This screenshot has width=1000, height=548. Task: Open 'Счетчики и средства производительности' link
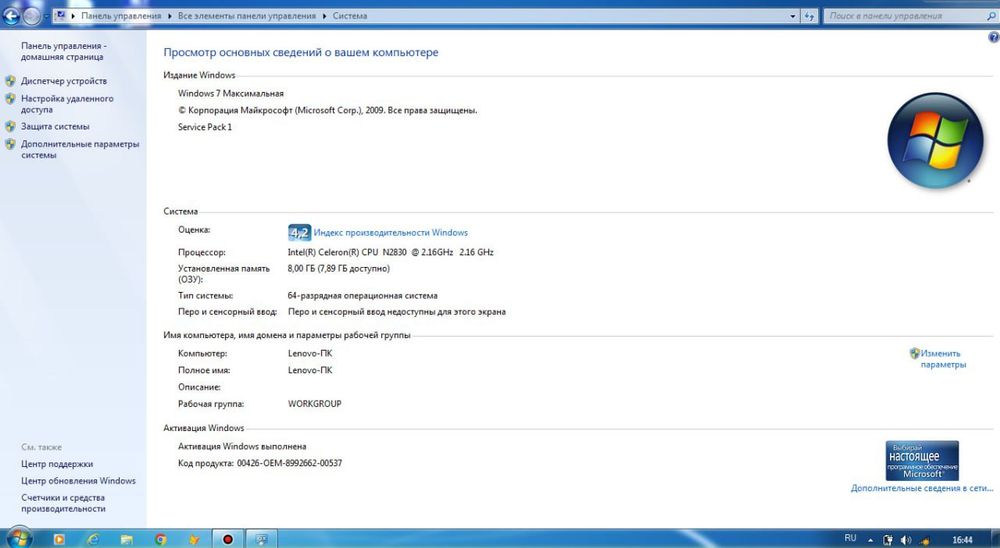[62, 503]
